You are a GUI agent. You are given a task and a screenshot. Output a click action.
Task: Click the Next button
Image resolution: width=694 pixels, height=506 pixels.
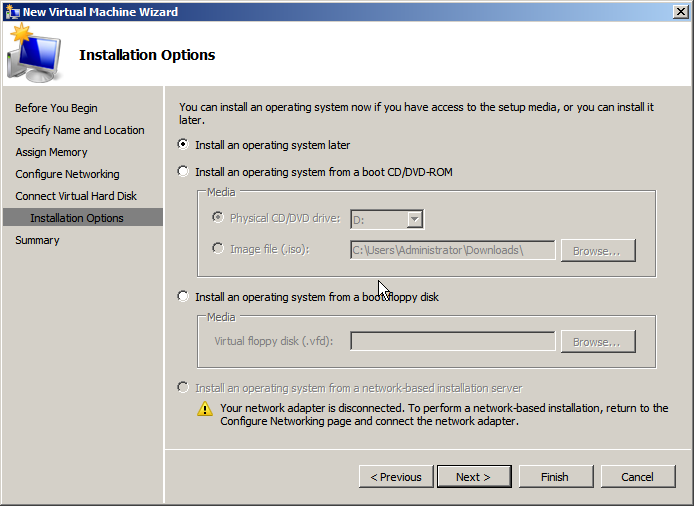pos(472,477)
